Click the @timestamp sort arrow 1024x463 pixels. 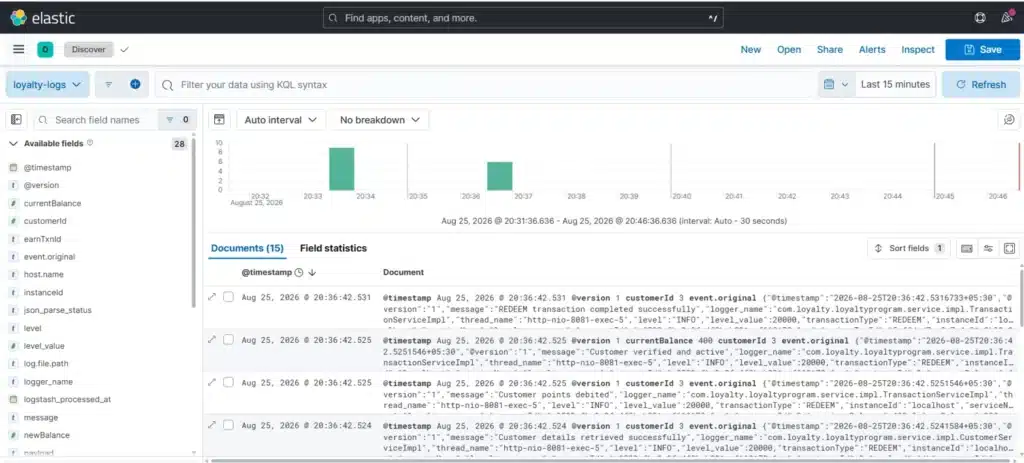click(x=312, y=272)
